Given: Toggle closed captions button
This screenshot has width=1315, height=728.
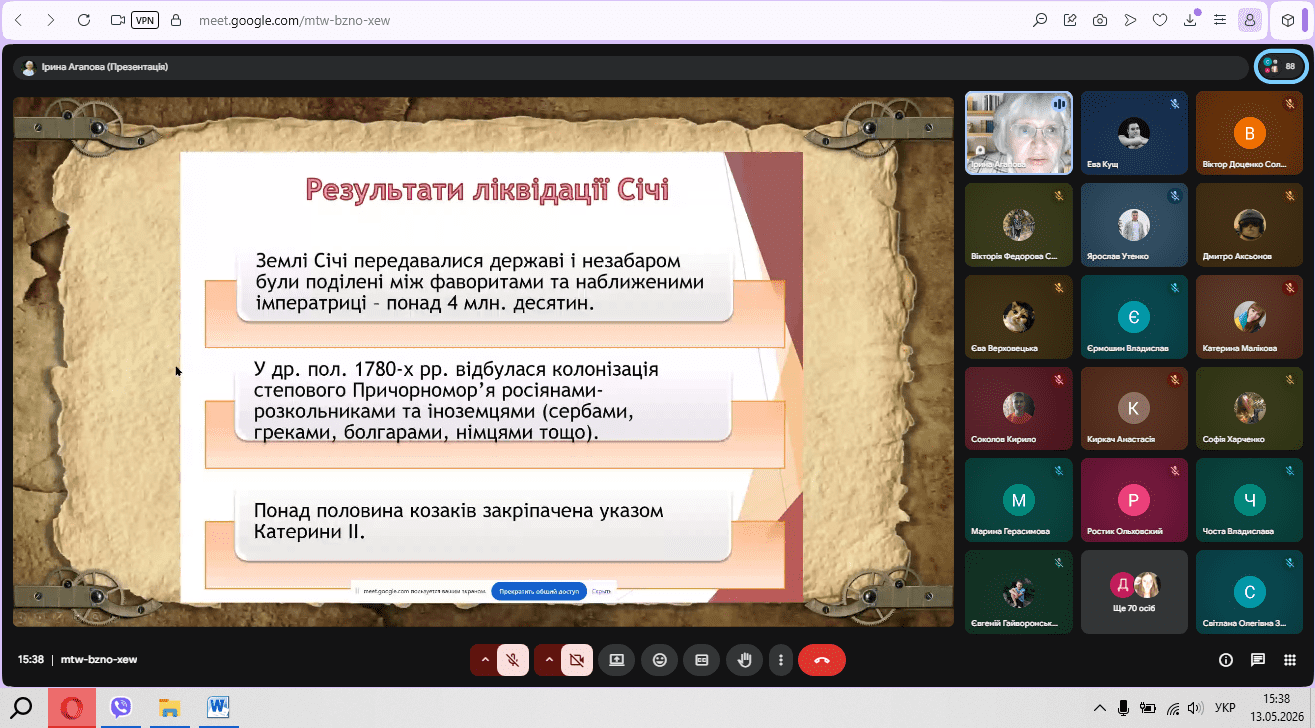Looking at the screenshot, I should point(702,660).
